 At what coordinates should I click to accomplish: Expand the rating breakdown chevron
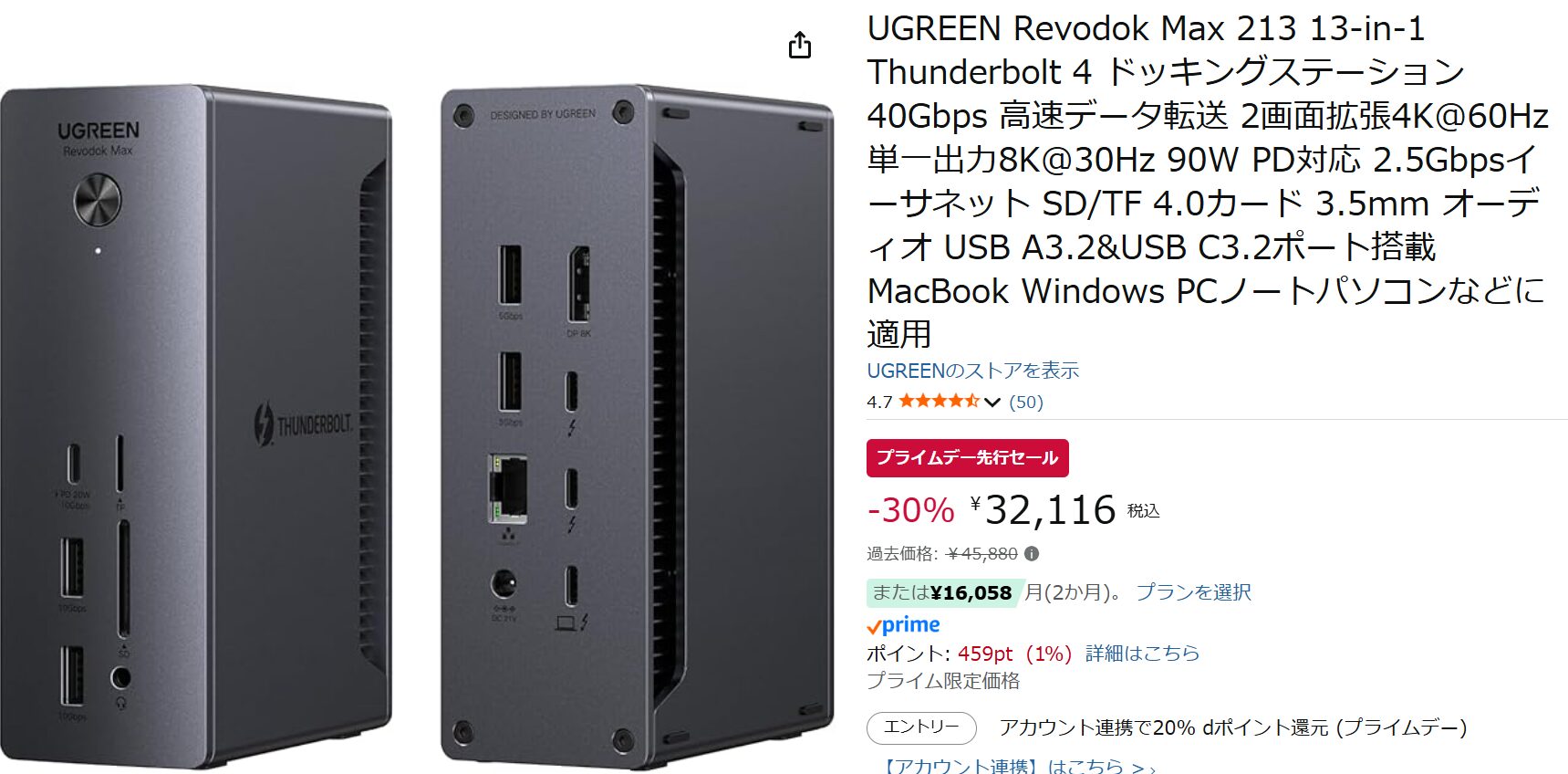(x=992, y=402)
